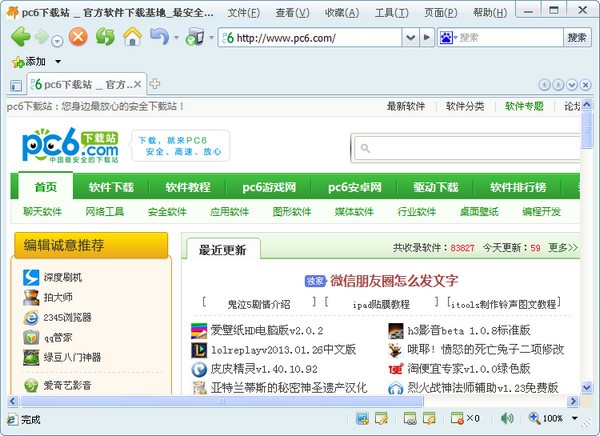Screen dimensions: 600x436
Task: Click the 添加 favorites star icon
Action: coord(18,62)
